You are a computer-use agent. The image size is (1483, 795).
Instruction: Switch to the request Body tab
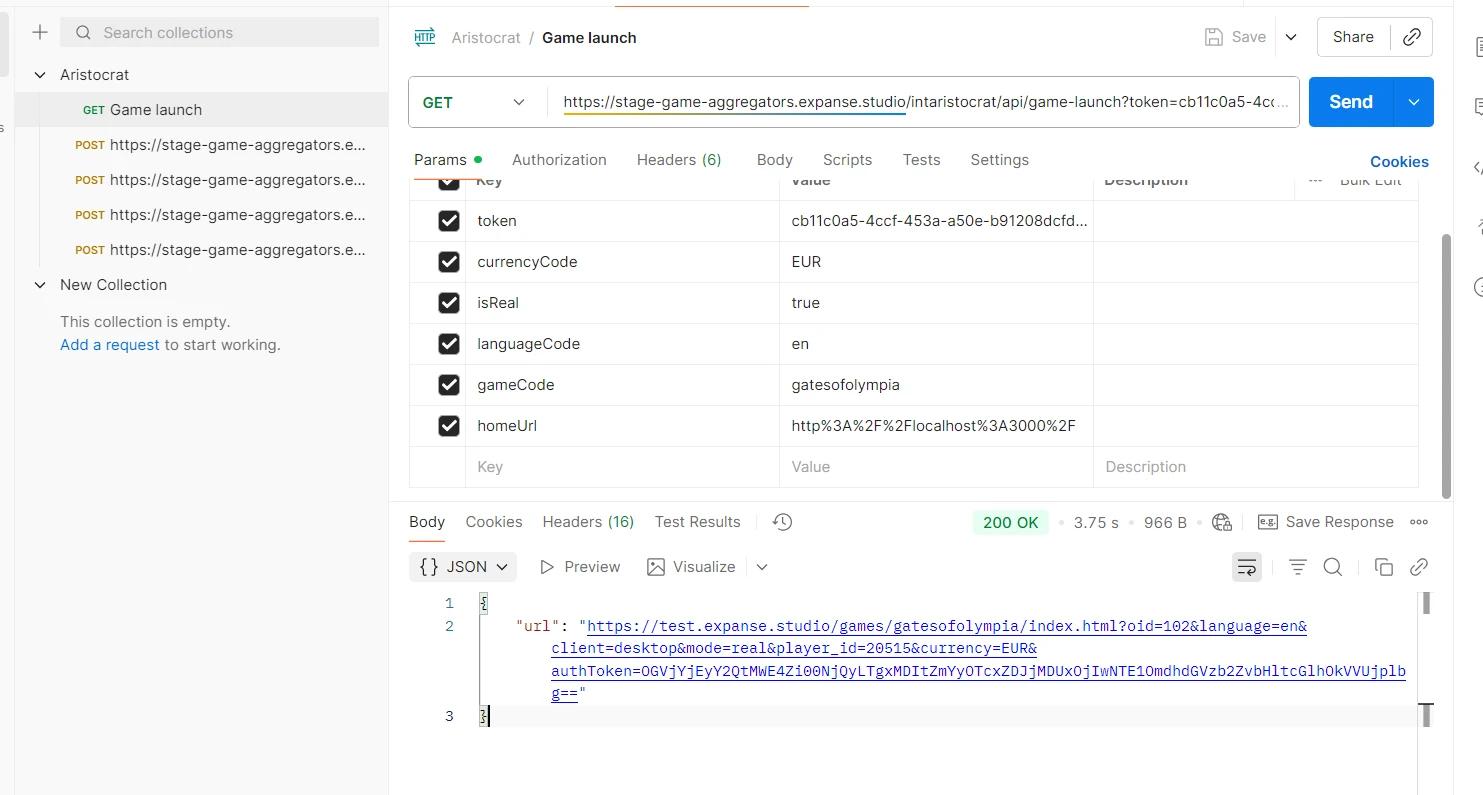coord(775,160)
